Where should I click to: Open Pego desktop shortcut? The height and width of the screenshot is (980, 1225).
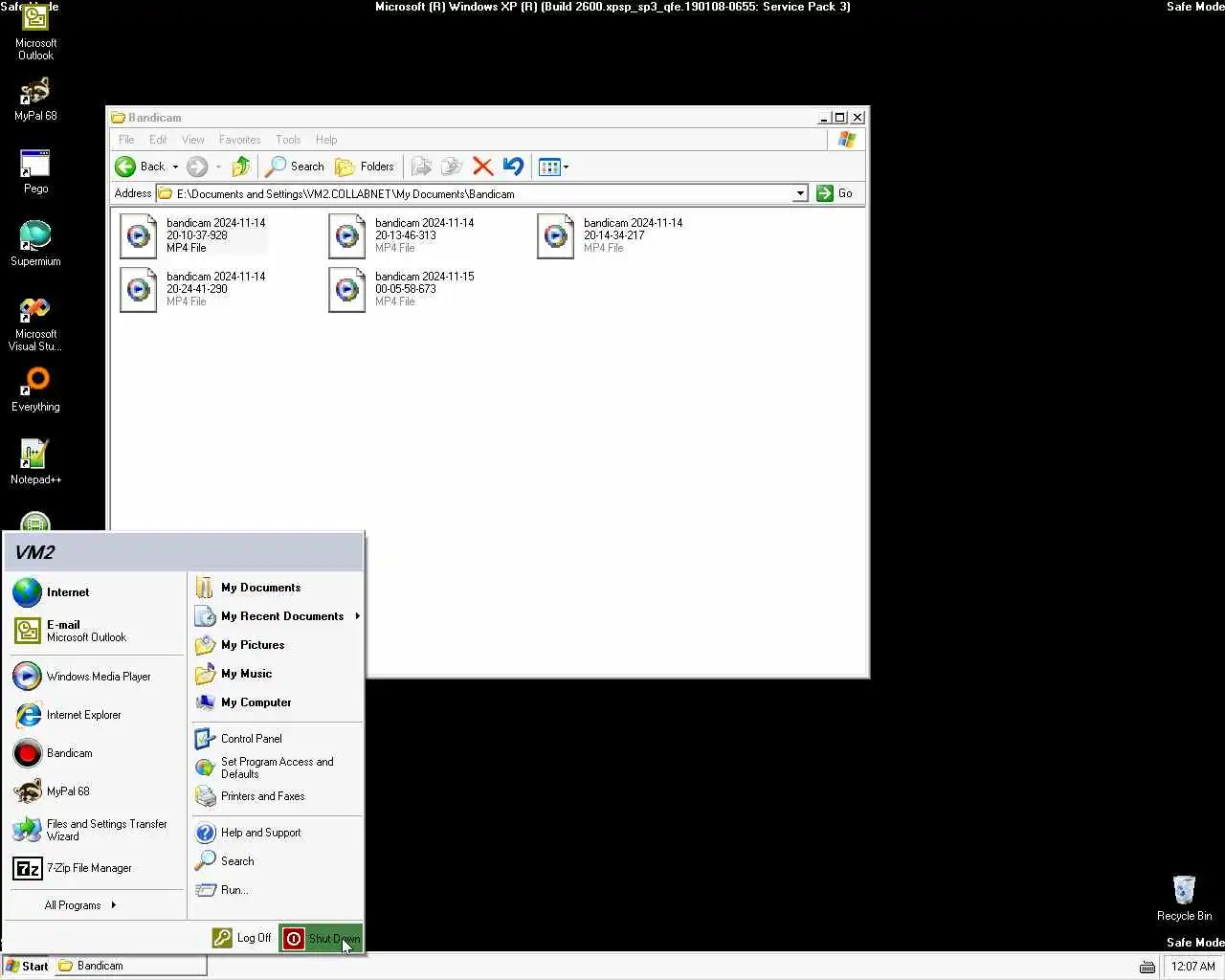(x=35, y=171)
